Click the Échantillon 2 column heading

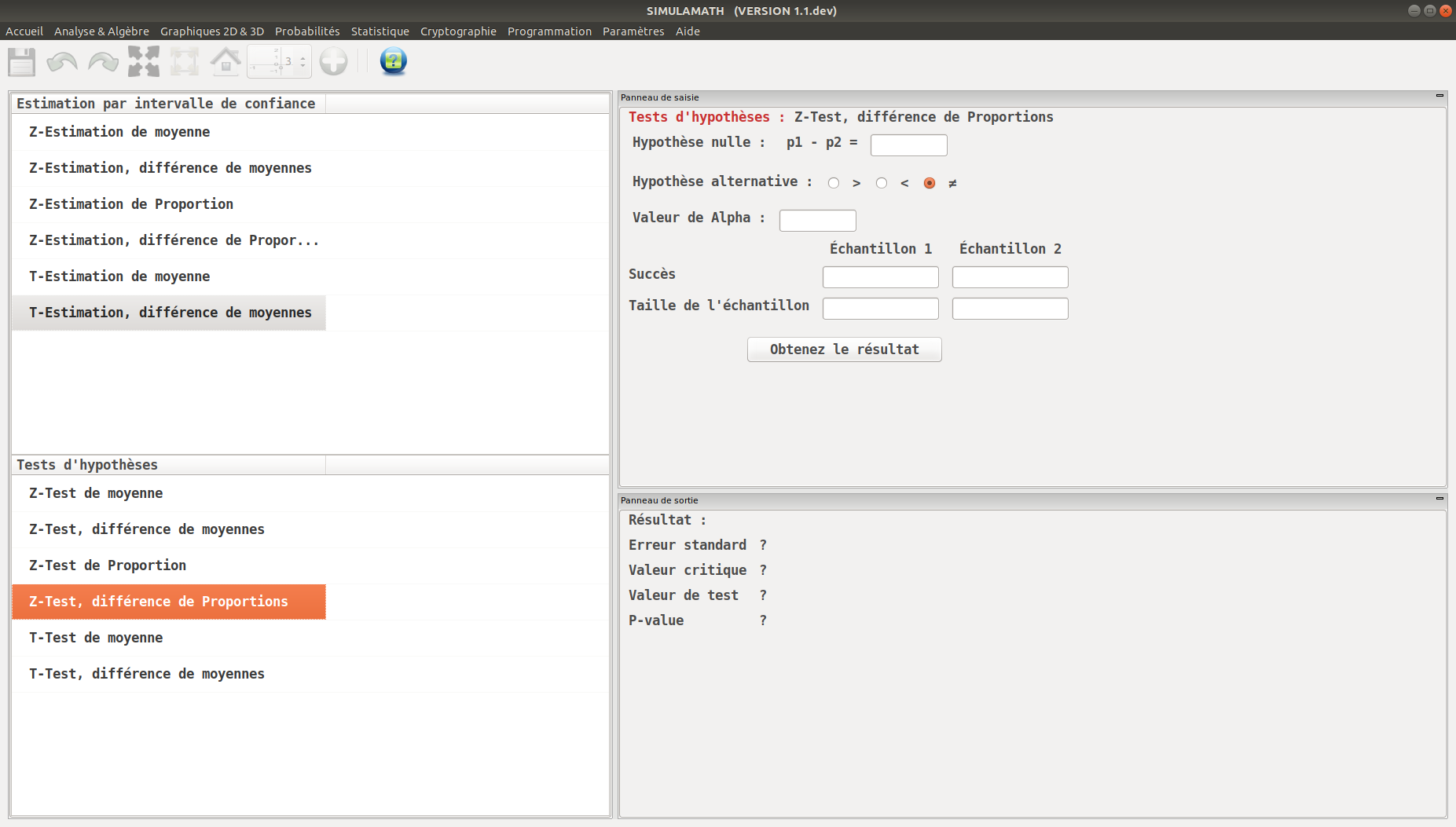pos(1010,249)
